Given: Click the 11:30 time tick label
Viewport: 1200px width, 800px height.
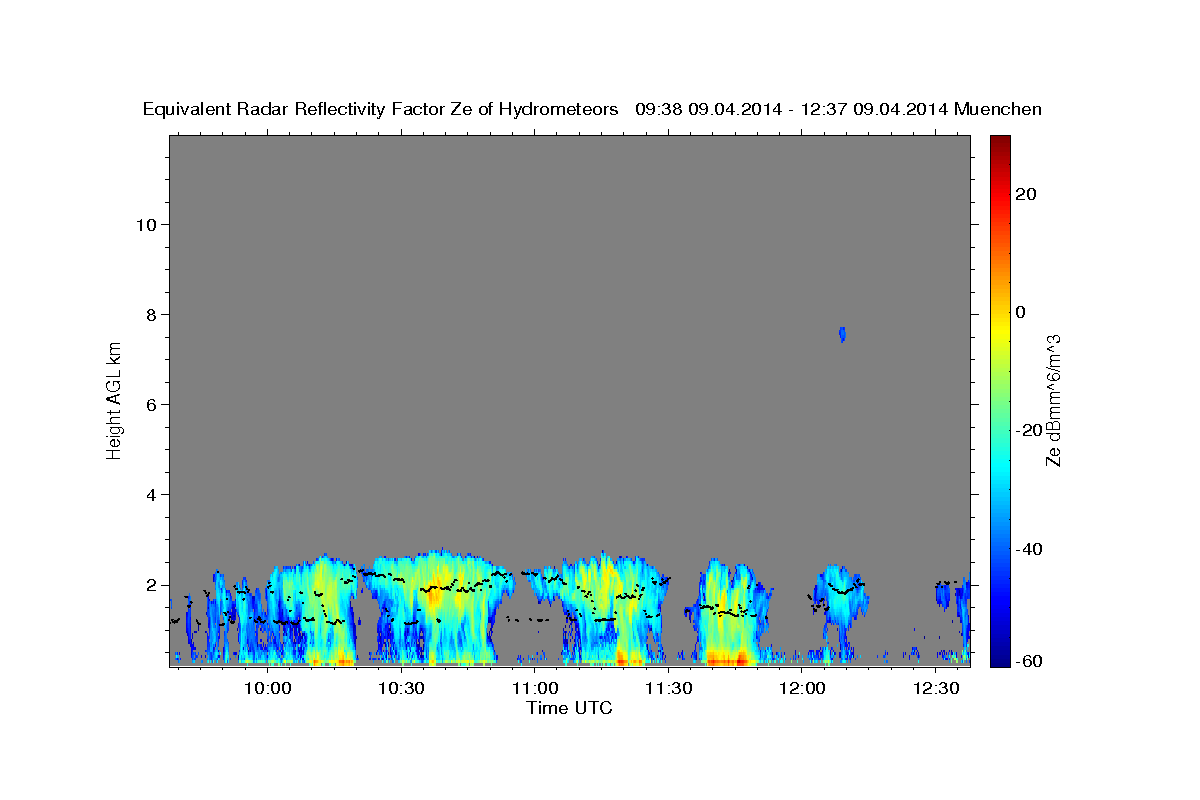Looking at the screenshot, I should tap(668, 689).
